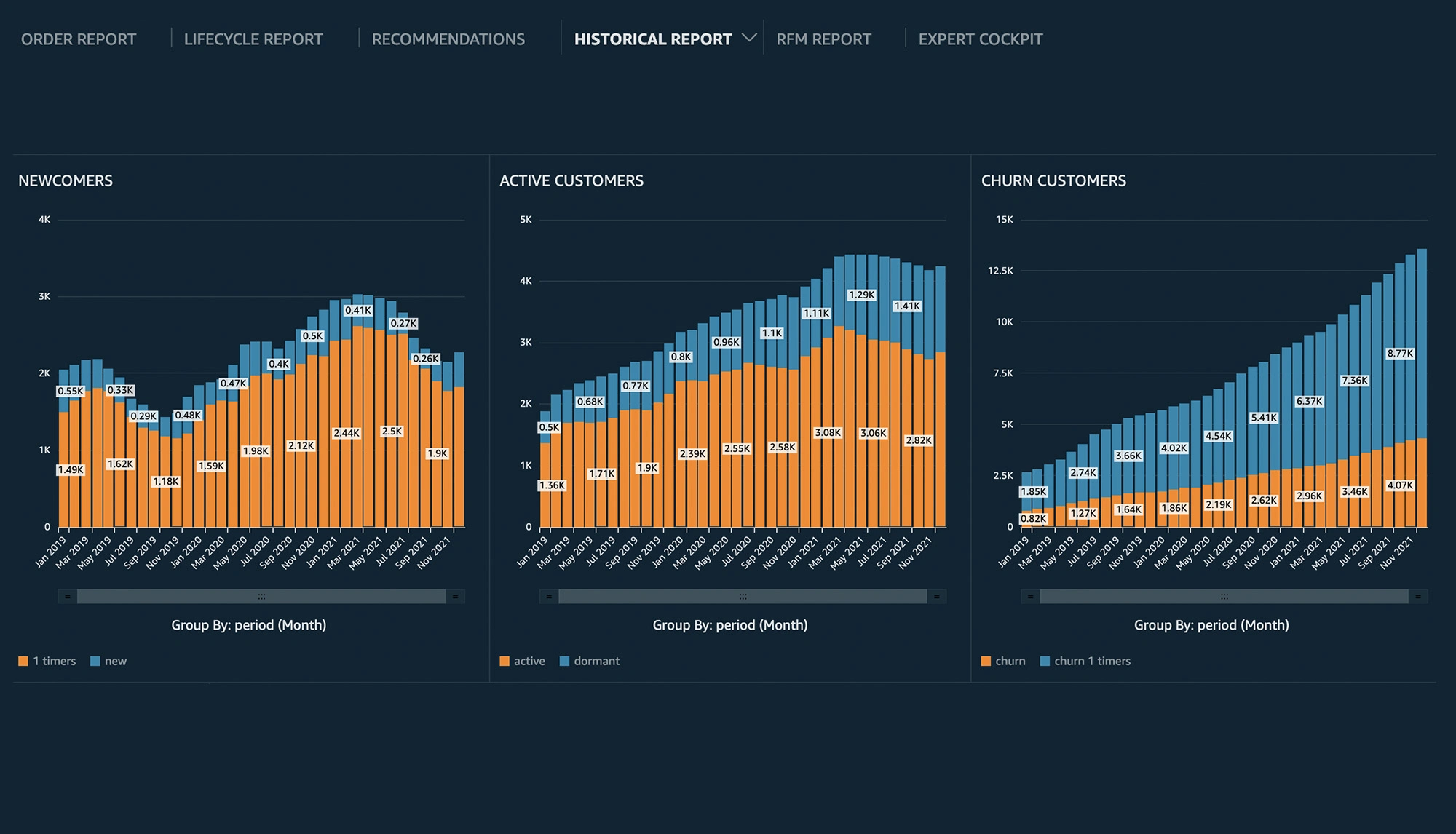Viewport: 1456px width, 834px height.
Task: Open the Expert Cockpit tab
Action: pos(981,39)
